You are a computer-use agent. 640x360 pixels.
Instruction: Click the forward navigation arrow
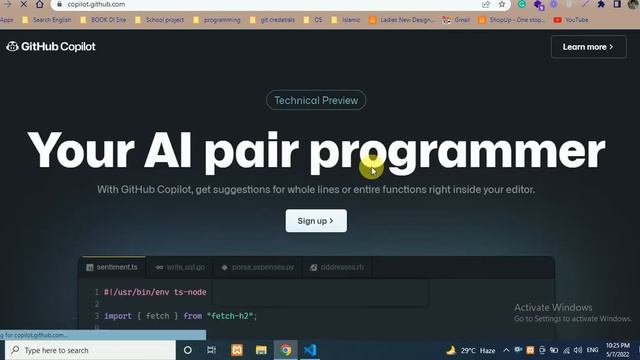[7, 4]
